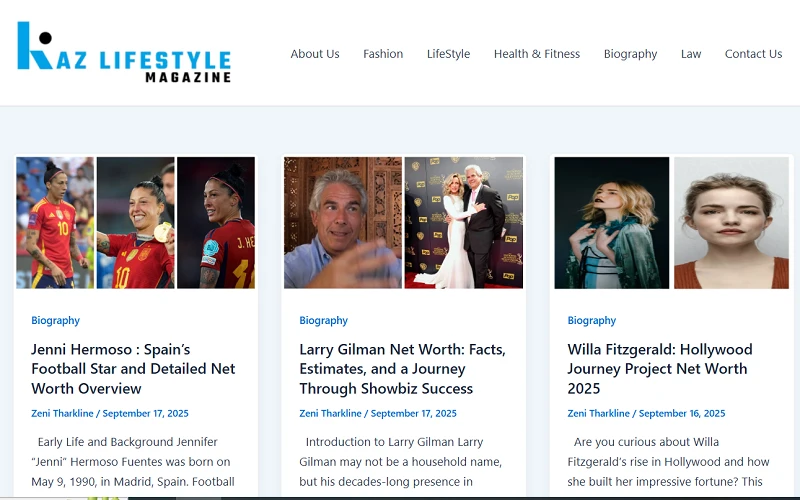Open Willa Fitzgerald Hollywood Journey headline
This screenshot has height=500, width=800.
tap(660, 369)
